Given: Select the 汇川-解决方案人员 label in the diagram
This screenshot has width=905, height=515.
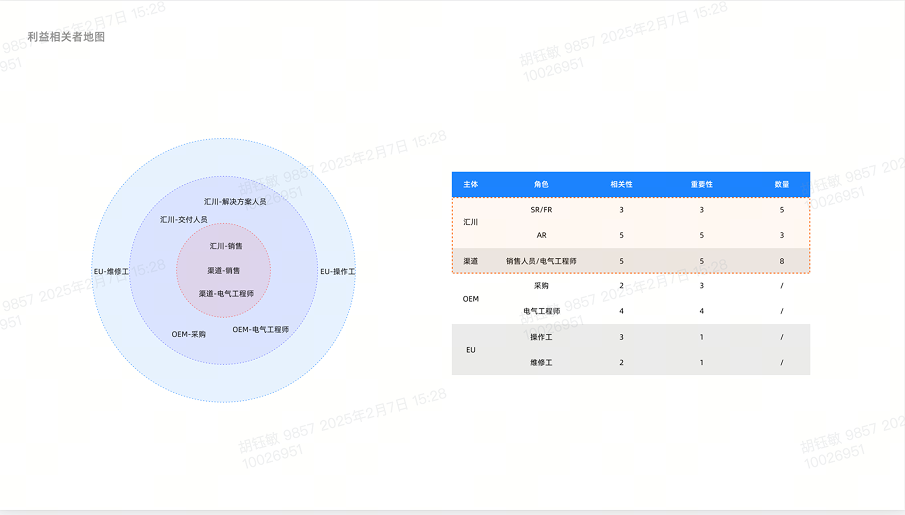Looking at the screenshot, I should 235,201.
